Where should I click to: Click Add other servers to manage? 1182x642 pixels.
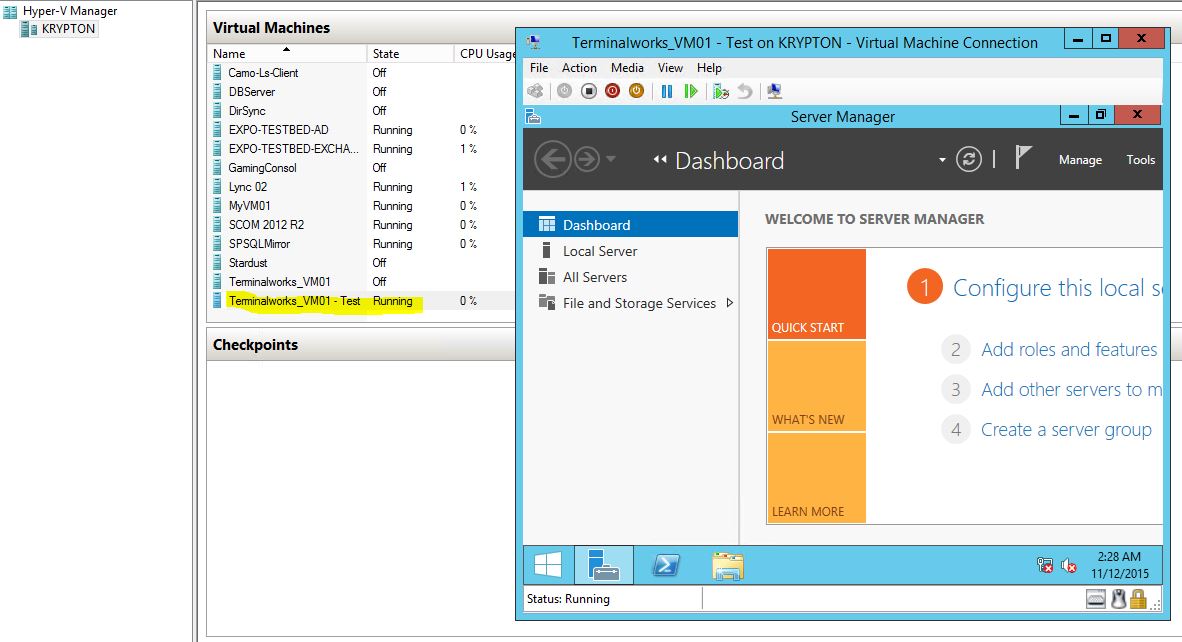coord(1071,390)
